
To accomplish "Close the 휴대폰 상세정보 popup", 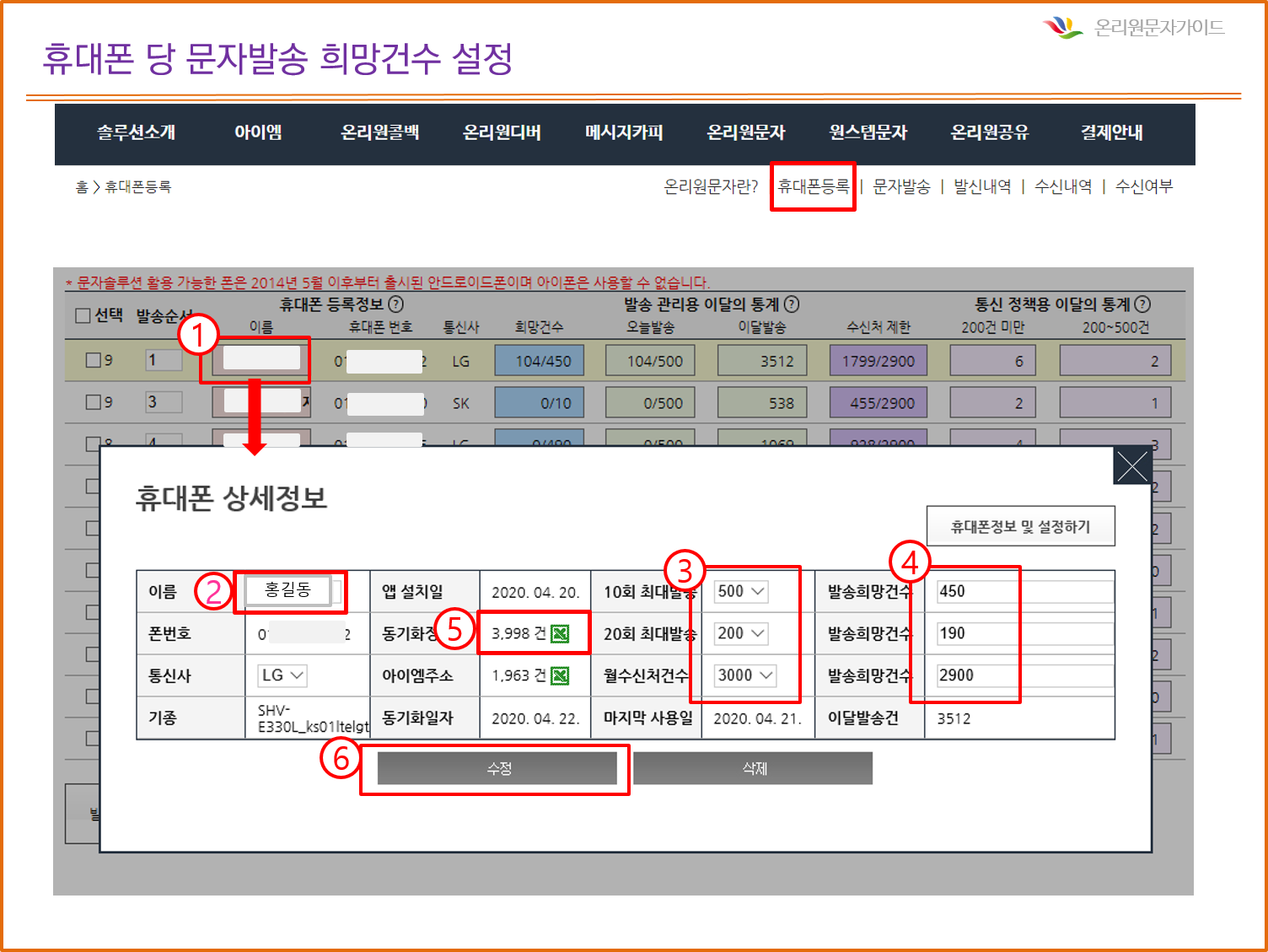I will (1131, 465).
